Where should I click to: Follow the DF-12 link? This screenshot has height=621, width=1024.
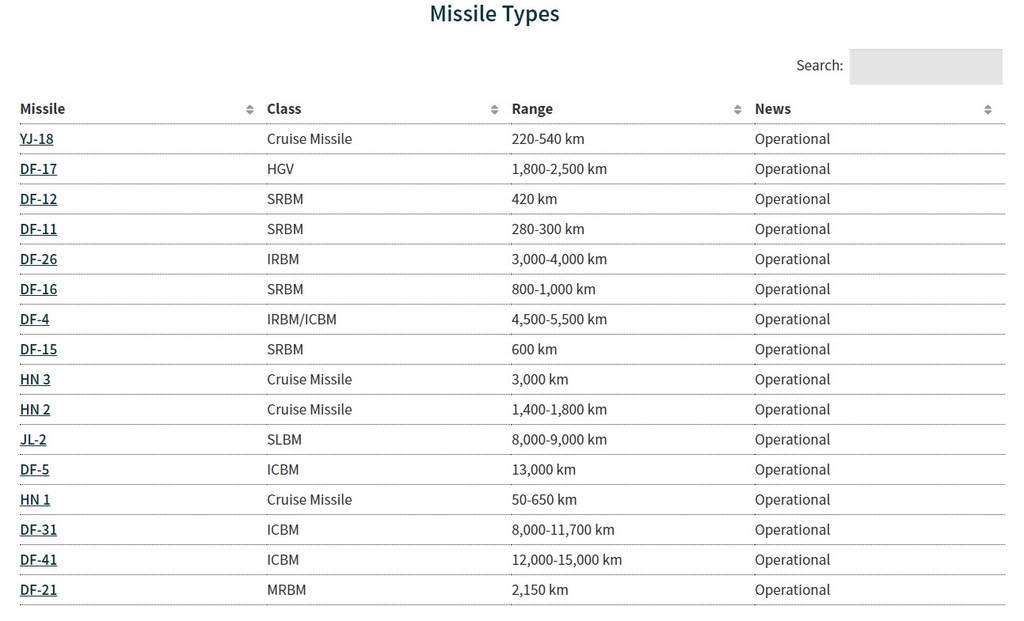[38, 199]
